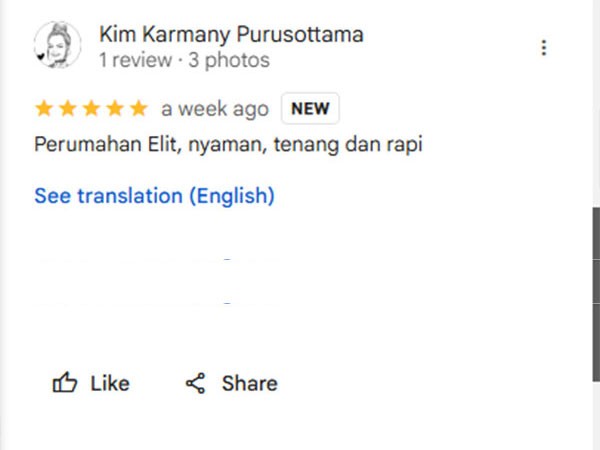Click the first gold rating star
The height and width of the screenshot is (450, 600).
[44, 108]
